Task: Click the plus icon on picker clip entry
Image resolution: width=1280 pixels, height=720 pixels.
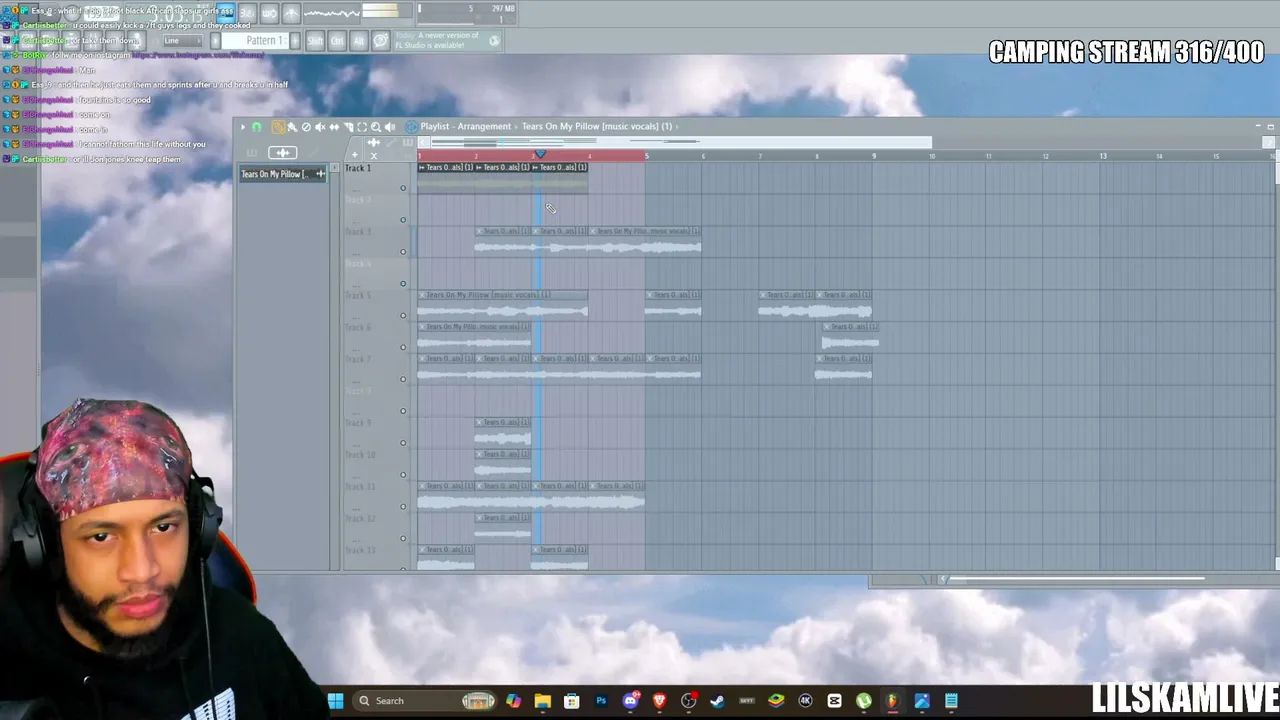Action: (320, 174)
